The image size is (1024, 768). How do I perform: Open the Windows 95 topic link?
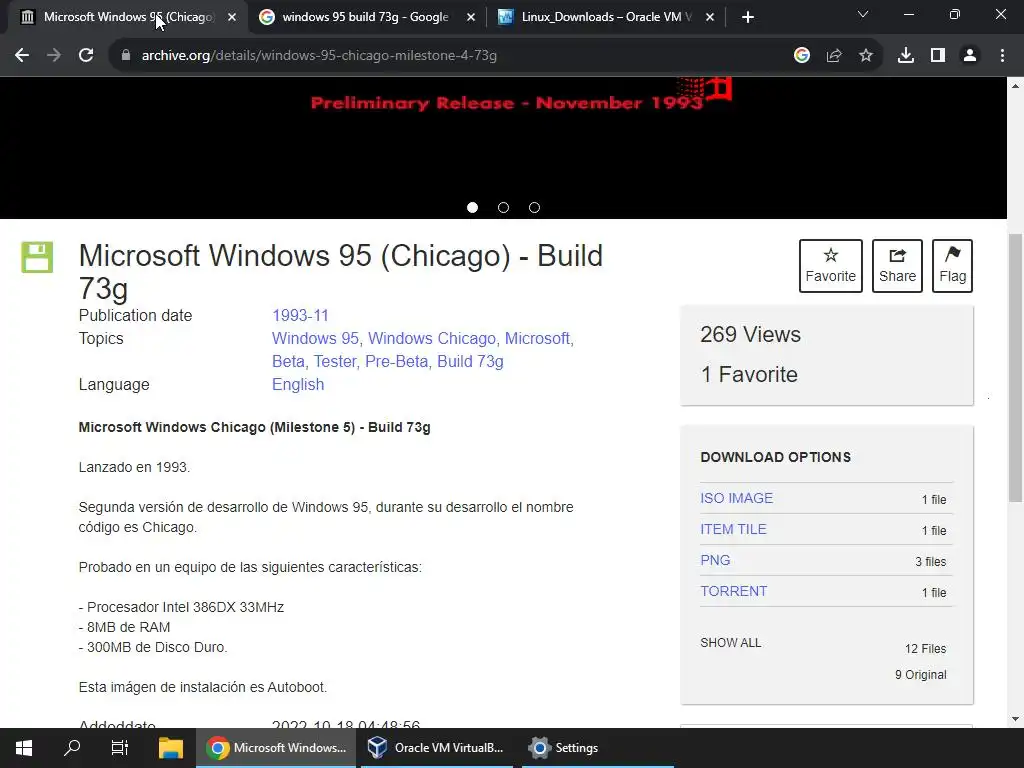pyautogui.click(x=315, y=338)
